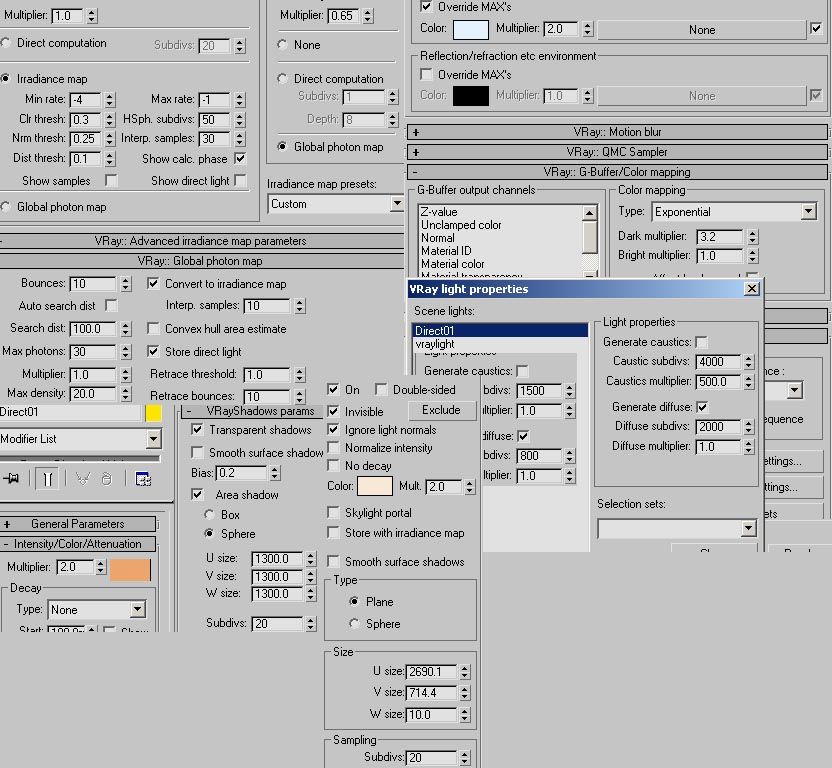Screen dimensions: 832x768
Task: Select the Irradiance map radio button
Action: click(5, 79)
